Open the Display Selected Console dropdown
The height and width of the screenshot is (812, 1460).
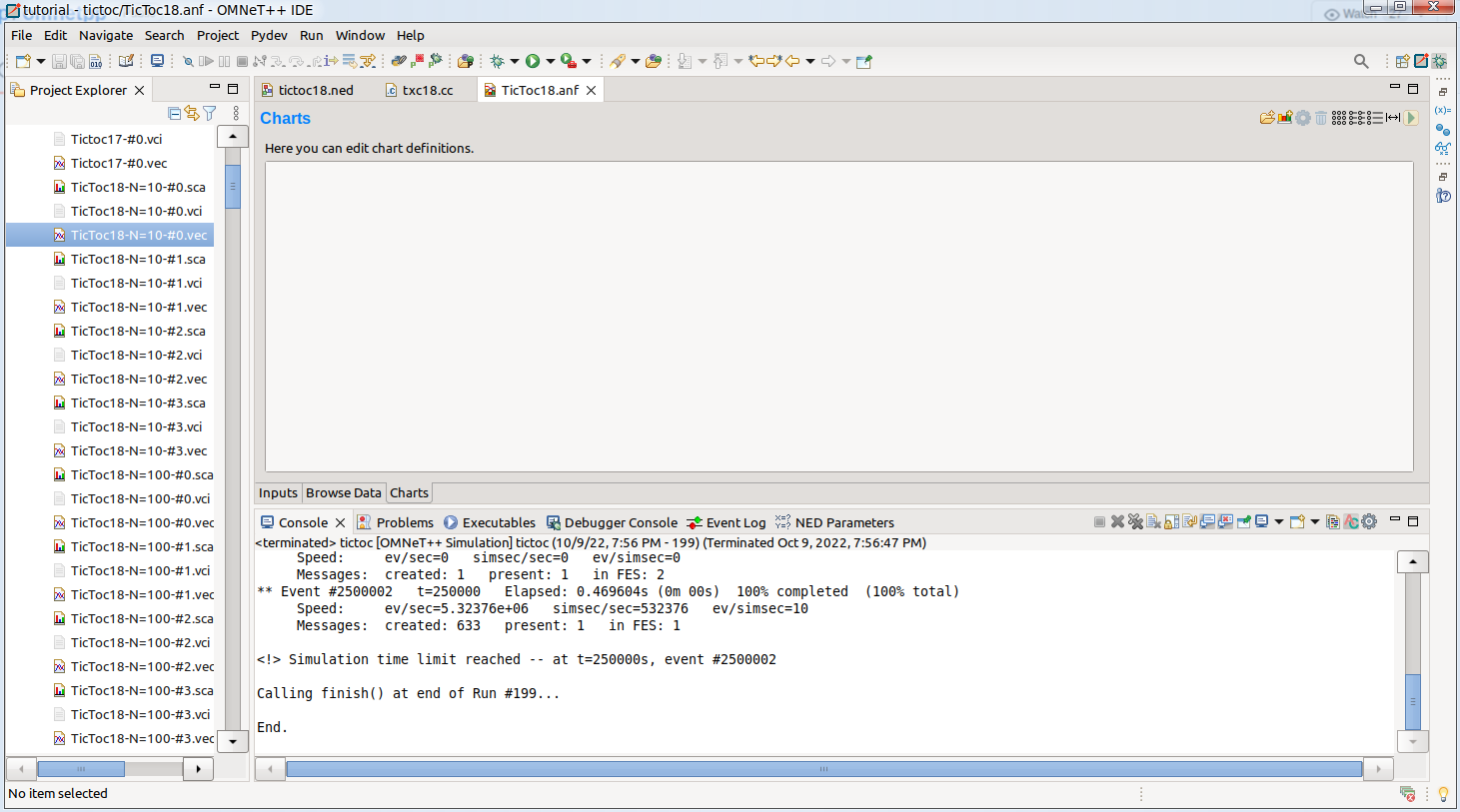pos(1279,521)
